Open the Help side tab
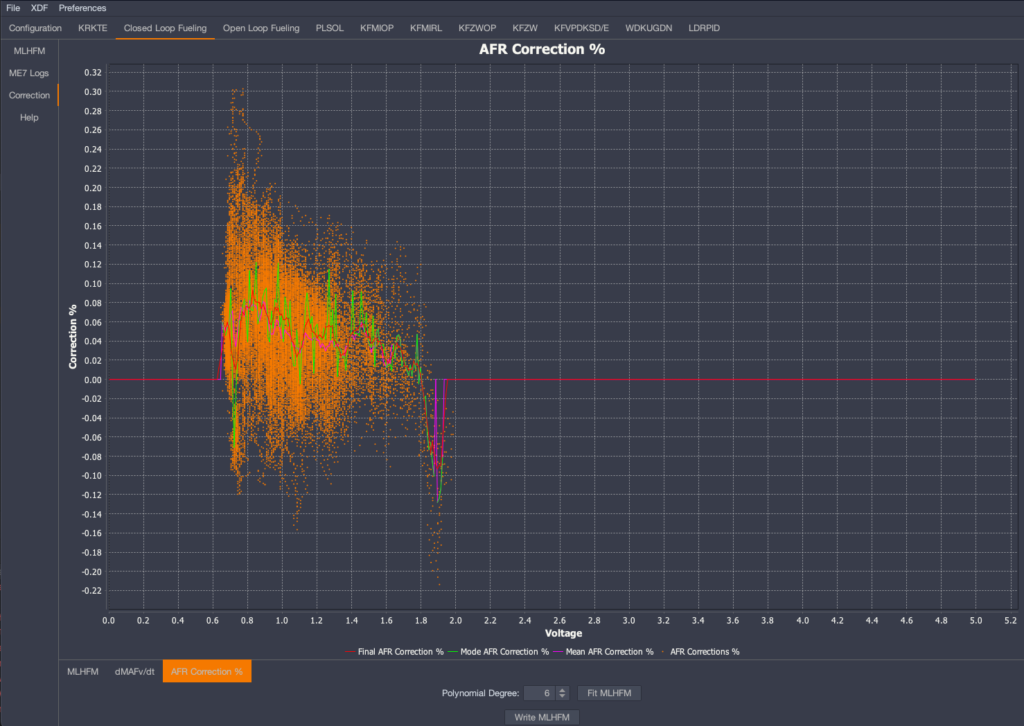1024x726 pixels. point(29,117)
